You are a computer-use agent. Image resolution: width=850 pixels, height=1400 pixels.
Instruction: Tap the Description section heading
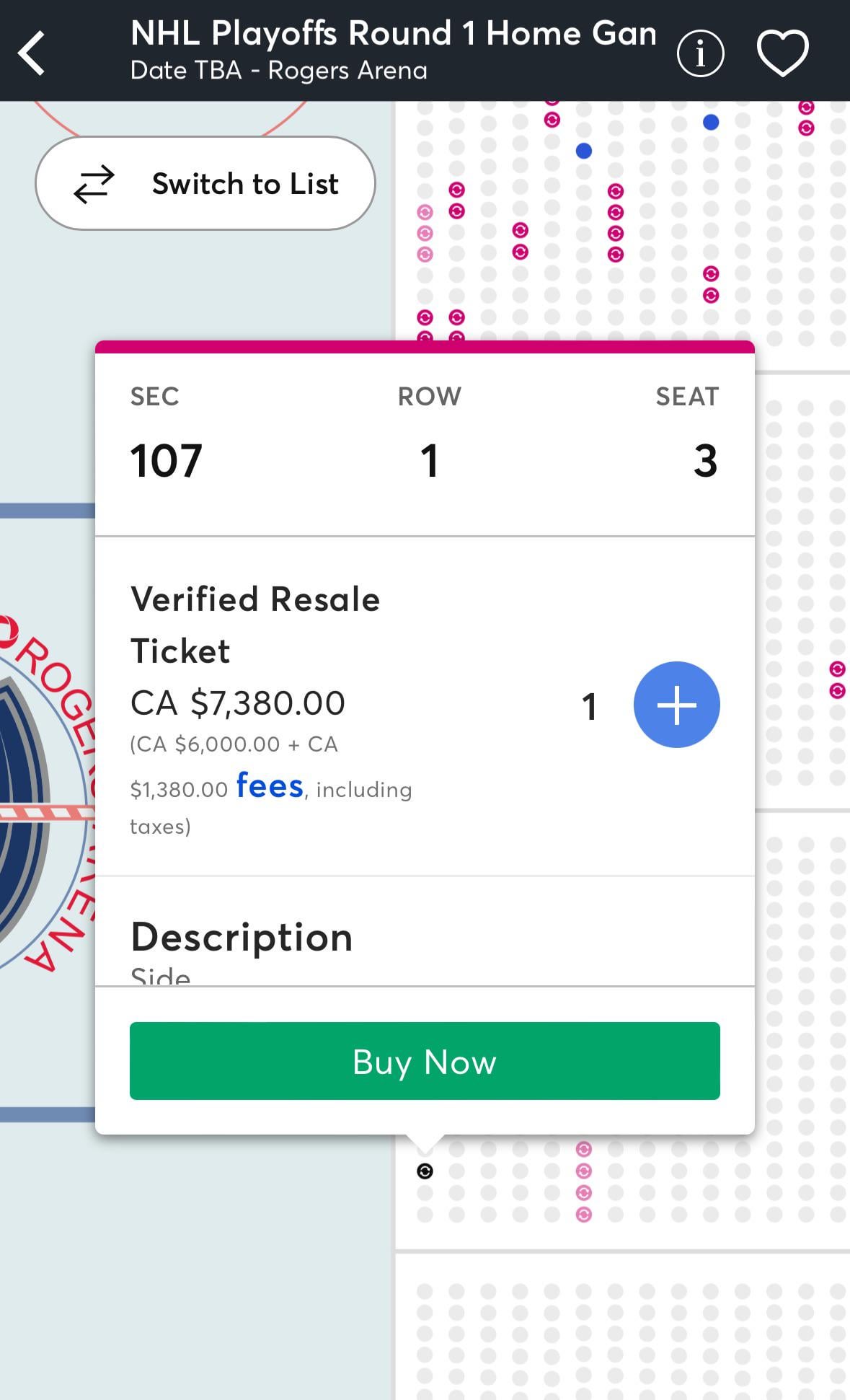pos(242,937)
